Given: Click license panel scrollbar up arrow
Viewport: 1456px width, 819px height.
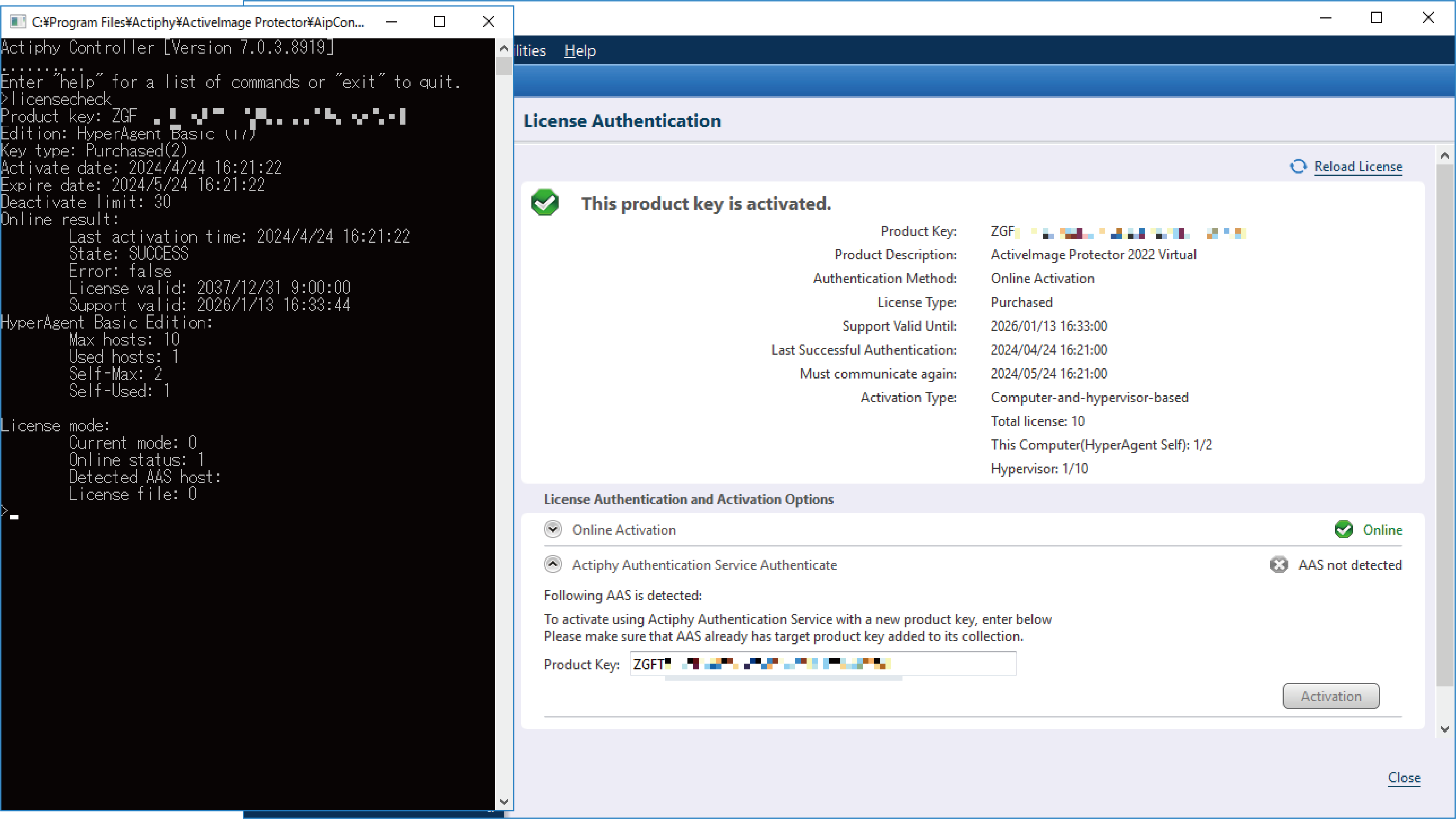Looking at the screenshot, I should pos(1445,155).
